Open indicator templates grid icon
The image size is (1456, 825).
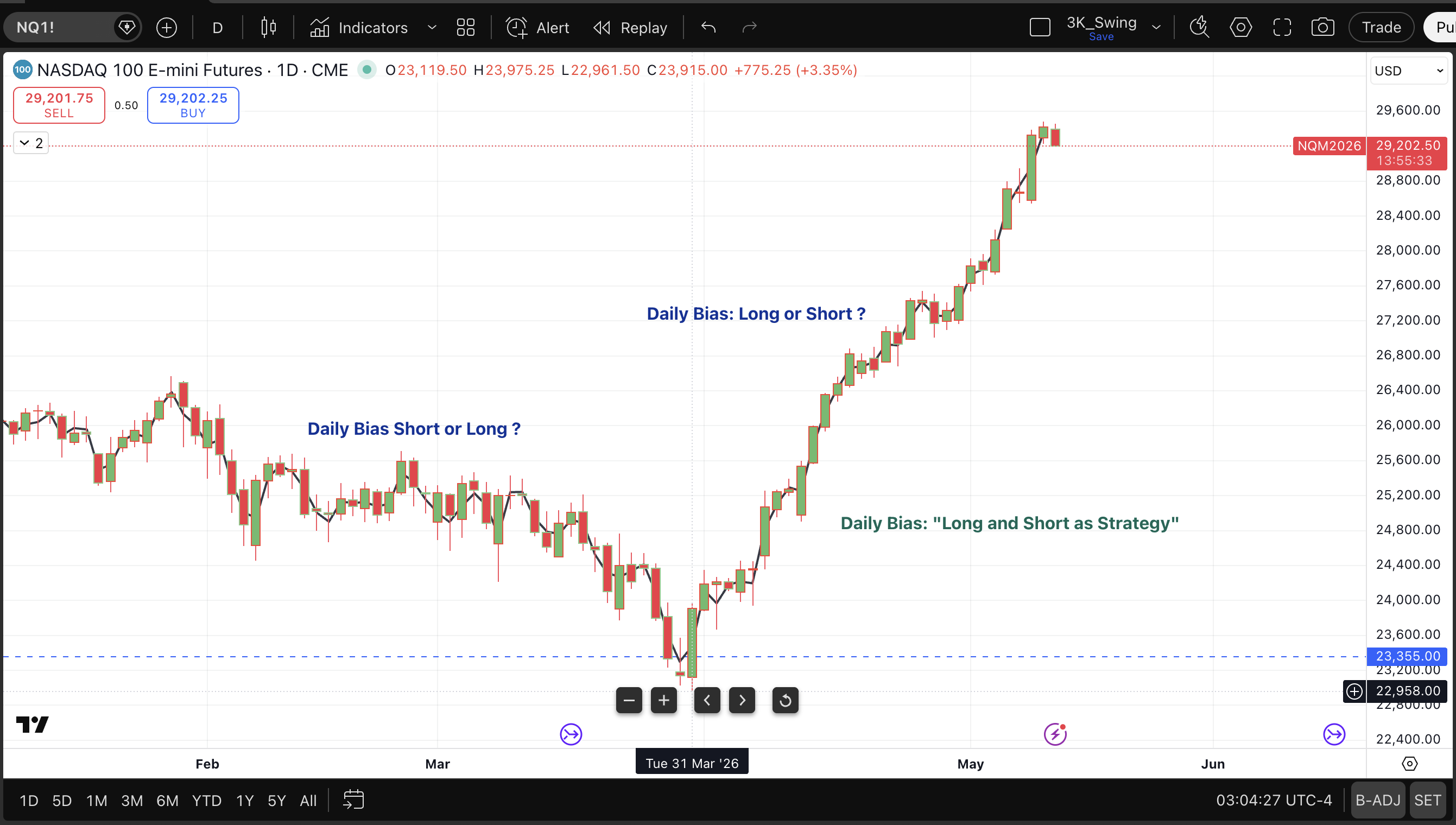[x=466, y=27]
